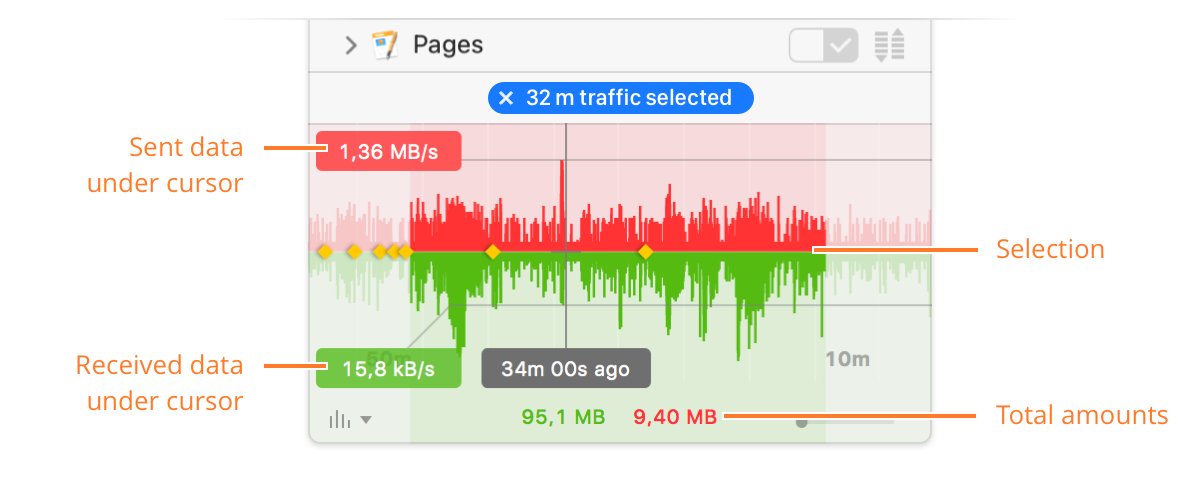Click the dropdown arrow next to bars icon
Screen dimensions: 1200x480
click(x=366, y=420)
